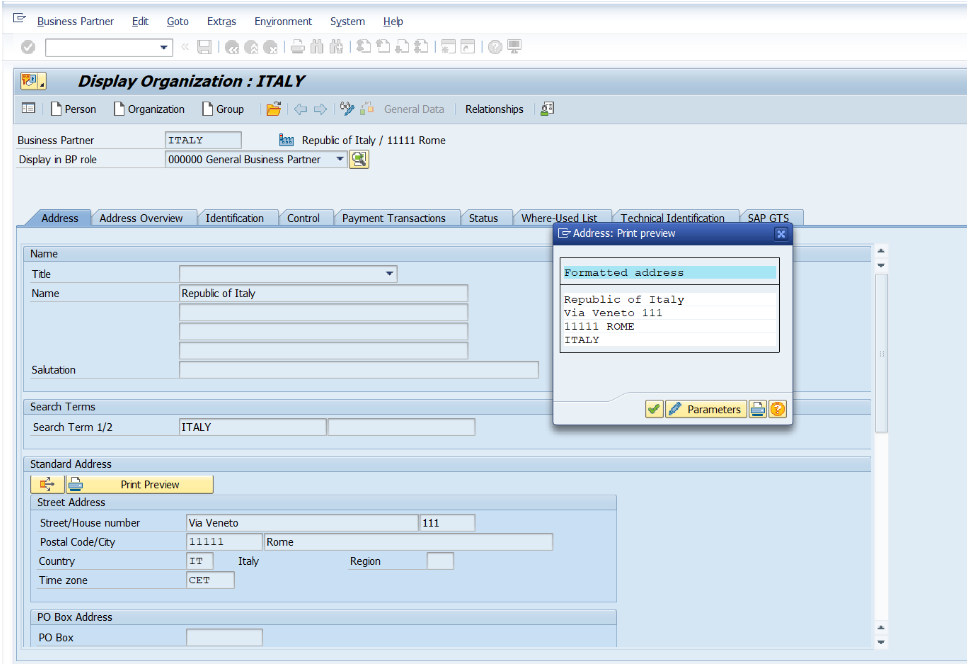Open the Edit menu
This screenshot has height=666, width=968.
pos(140,21)
